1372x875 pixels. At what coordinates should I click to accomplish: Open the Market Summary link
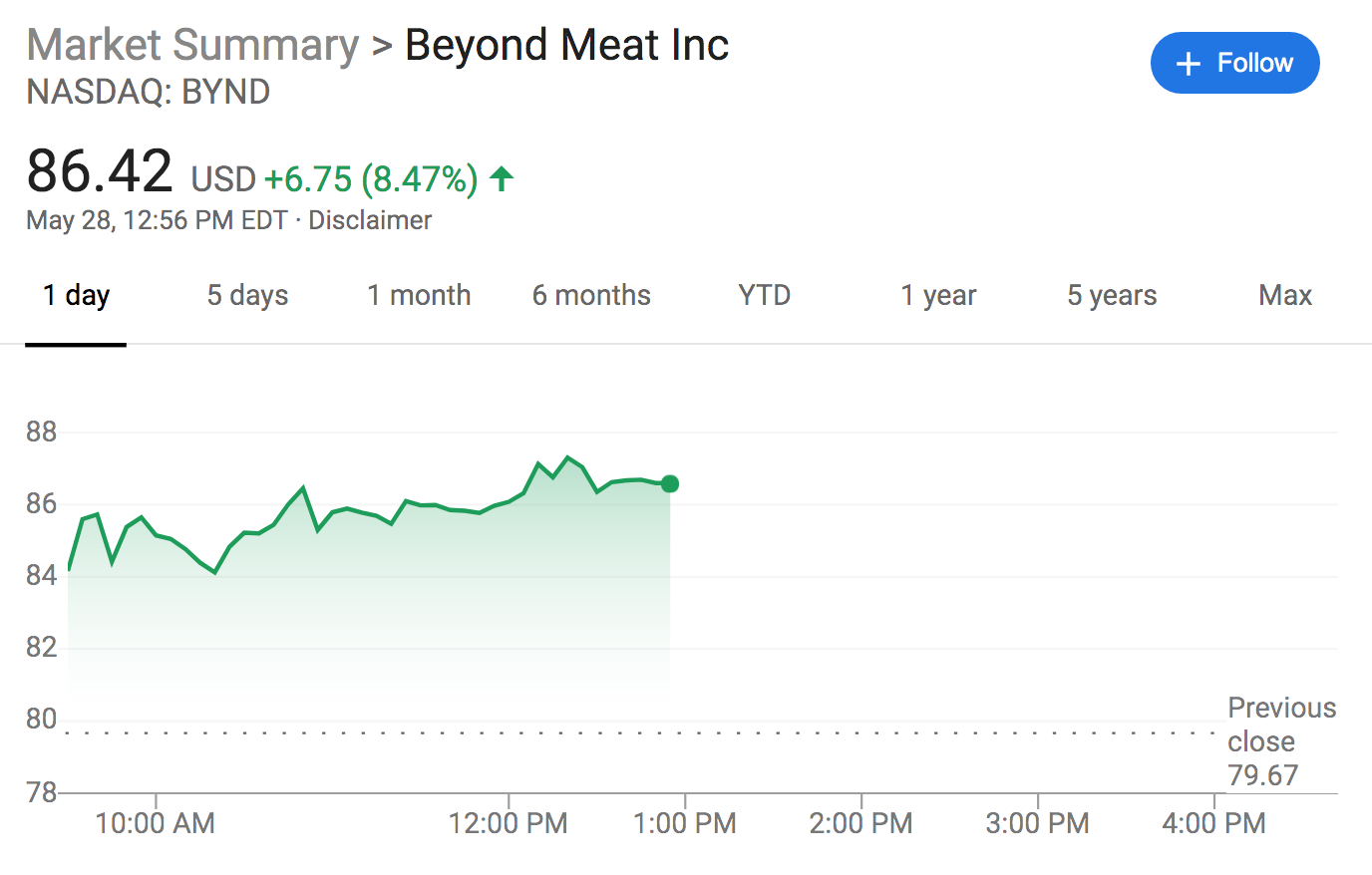pos(192,45)
